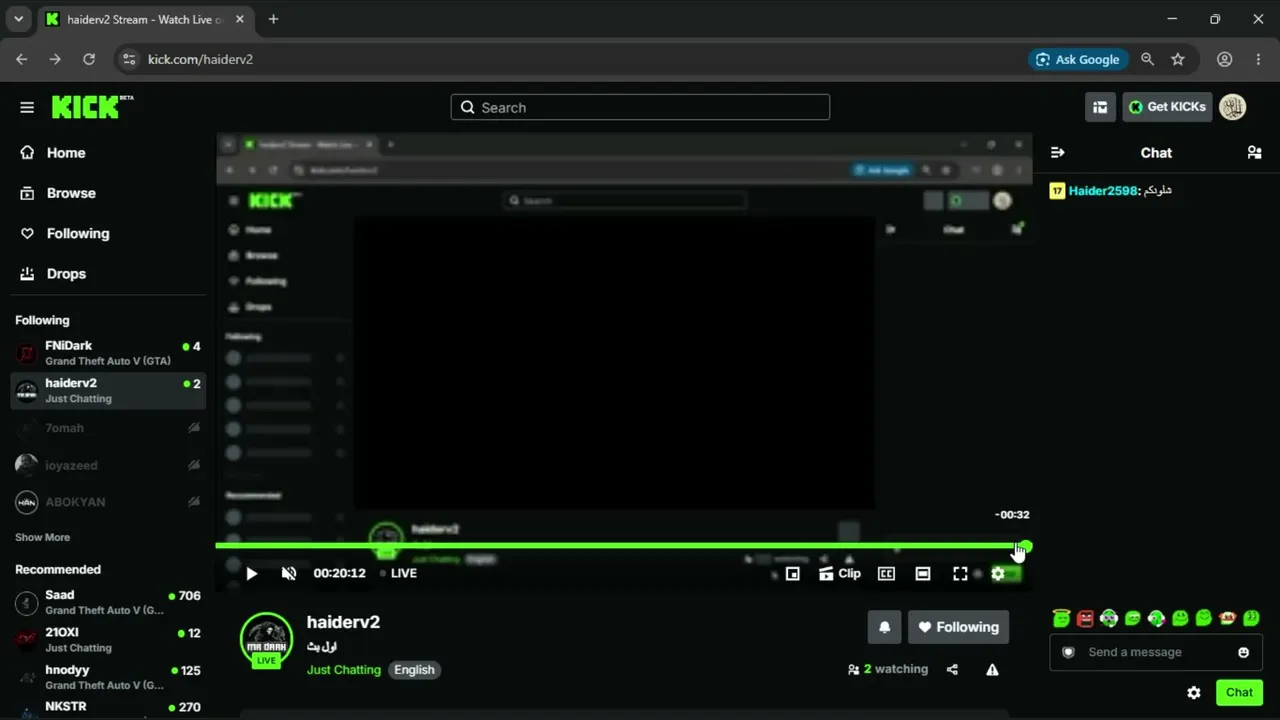Open the hamburger menu beside the Kick logo
The image size is (1280, 720).
(x=27, y=107)
